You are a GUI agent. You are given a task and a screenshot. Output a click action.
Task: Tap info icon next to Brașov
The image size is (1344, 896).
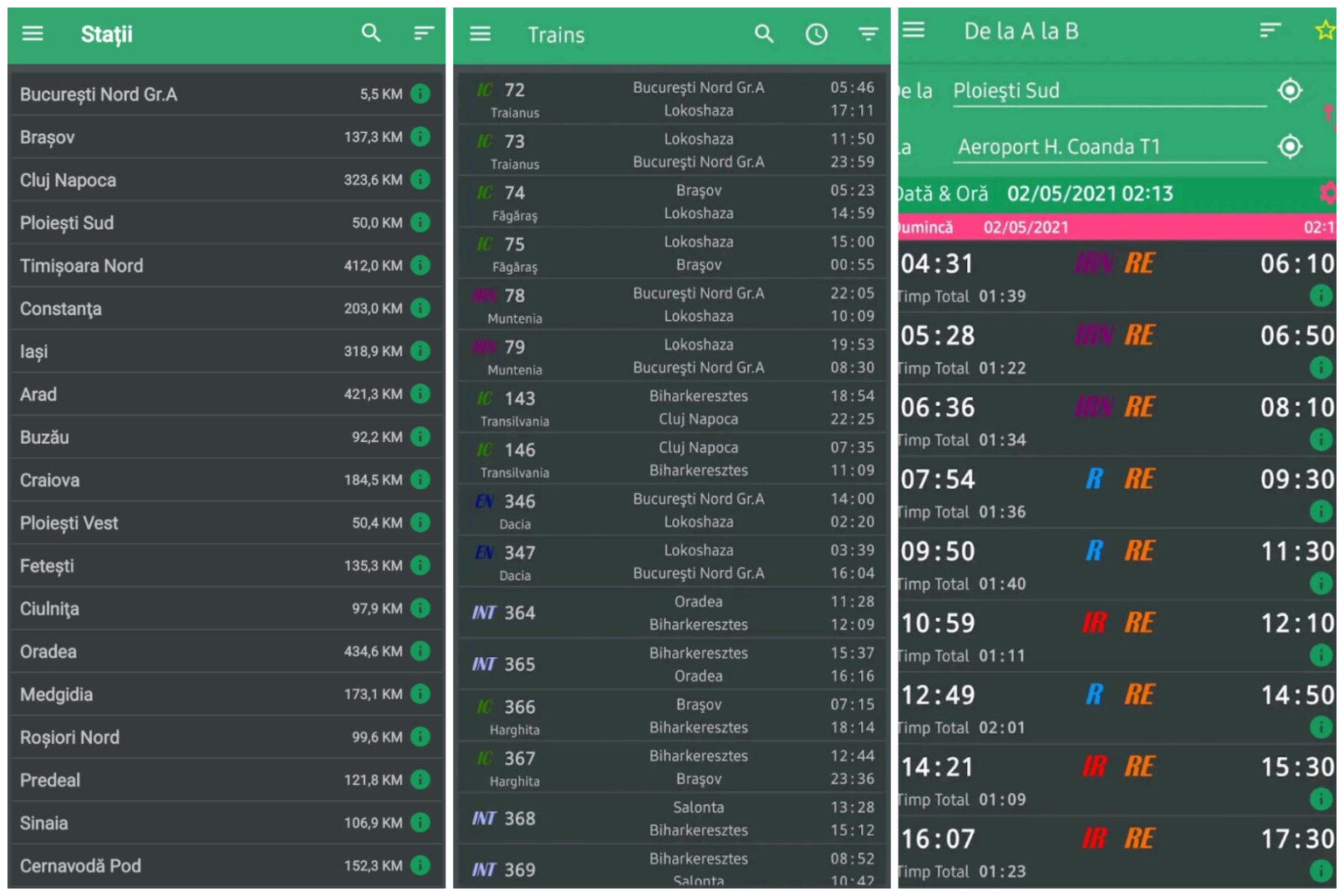coord(421,136)
